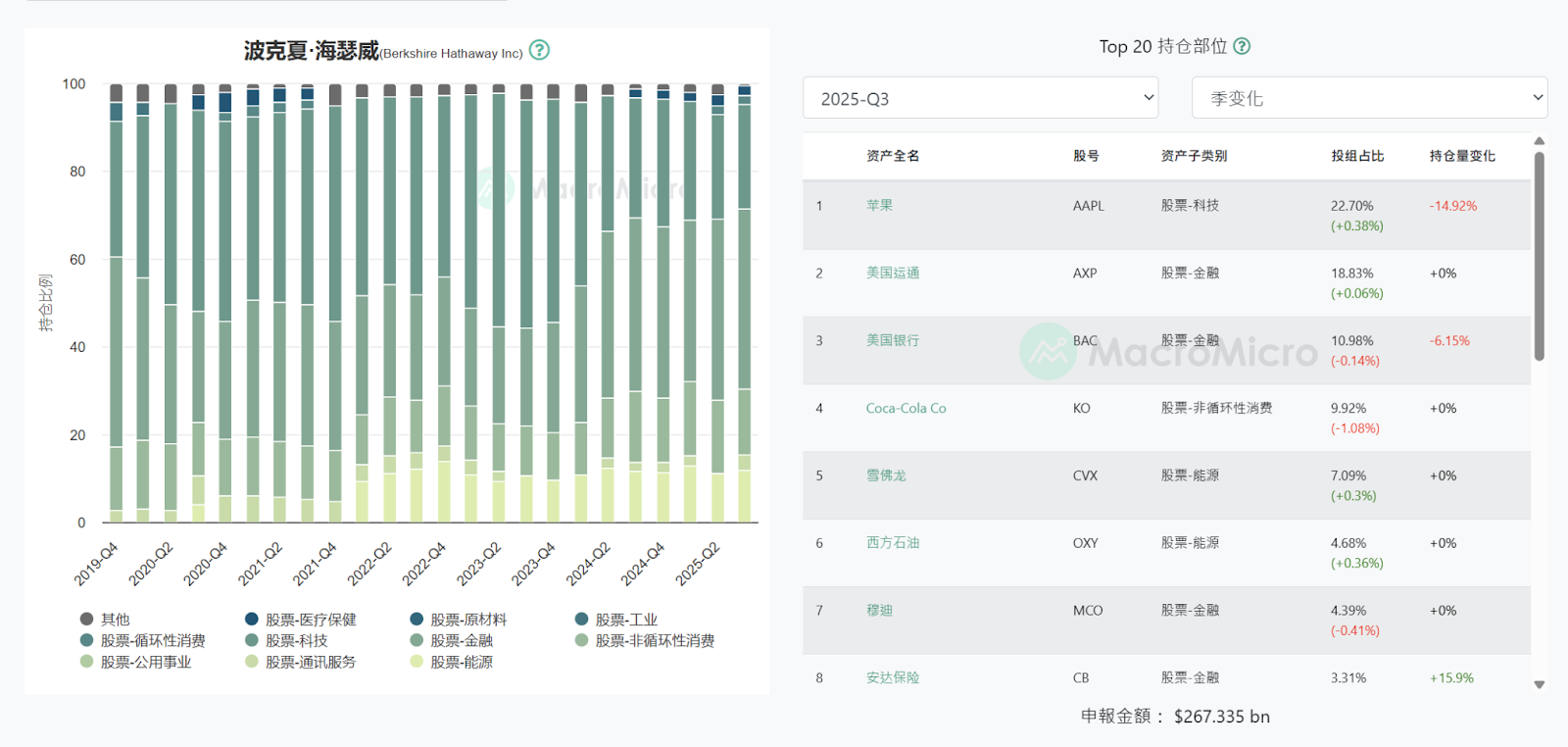The width and height of the screenshot is (1568, 747).
Task: Click the 股票-原材料 legend color dot
Action: click(x=416, y=620)
